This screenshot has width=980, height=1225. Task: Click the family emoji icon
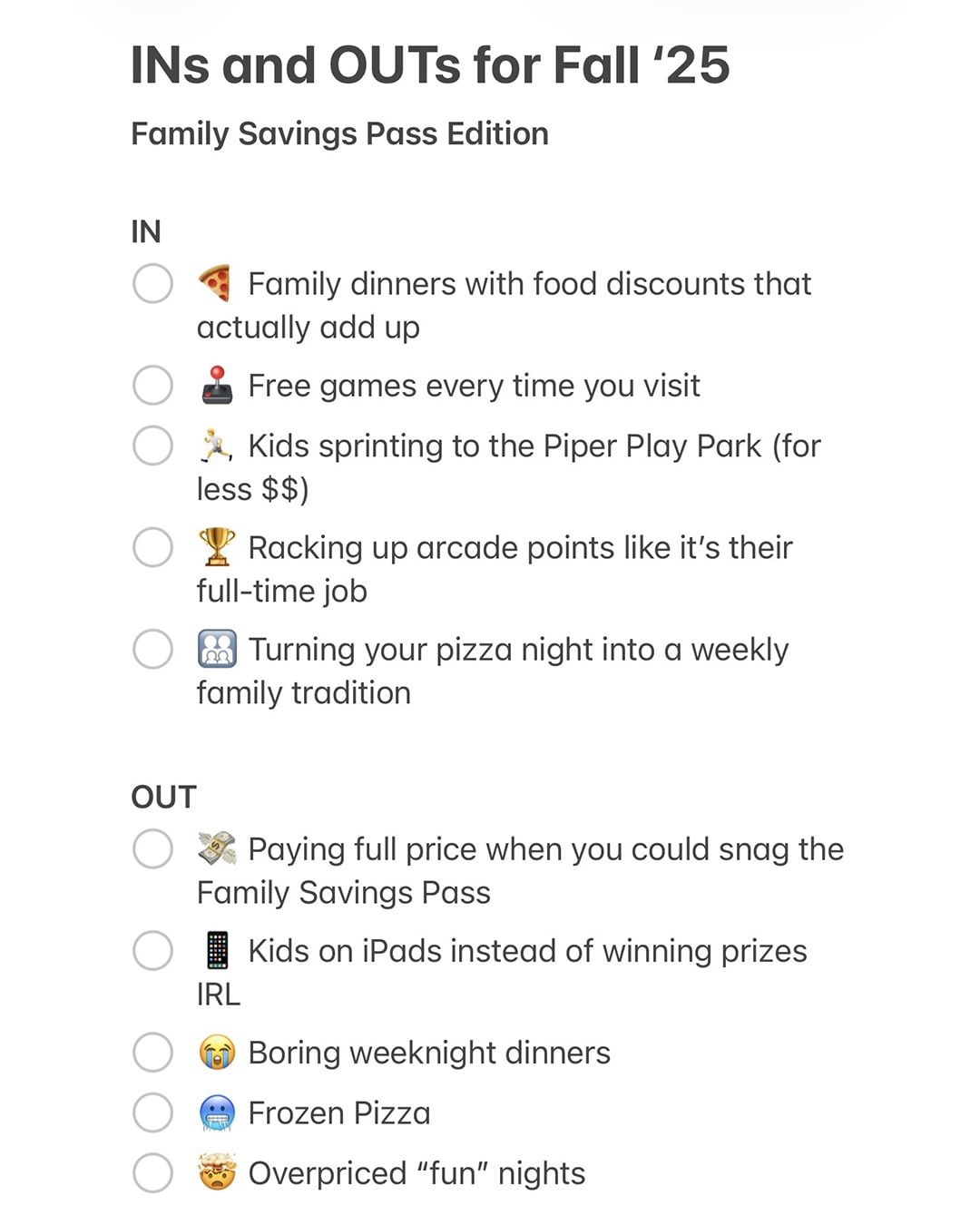217,649
